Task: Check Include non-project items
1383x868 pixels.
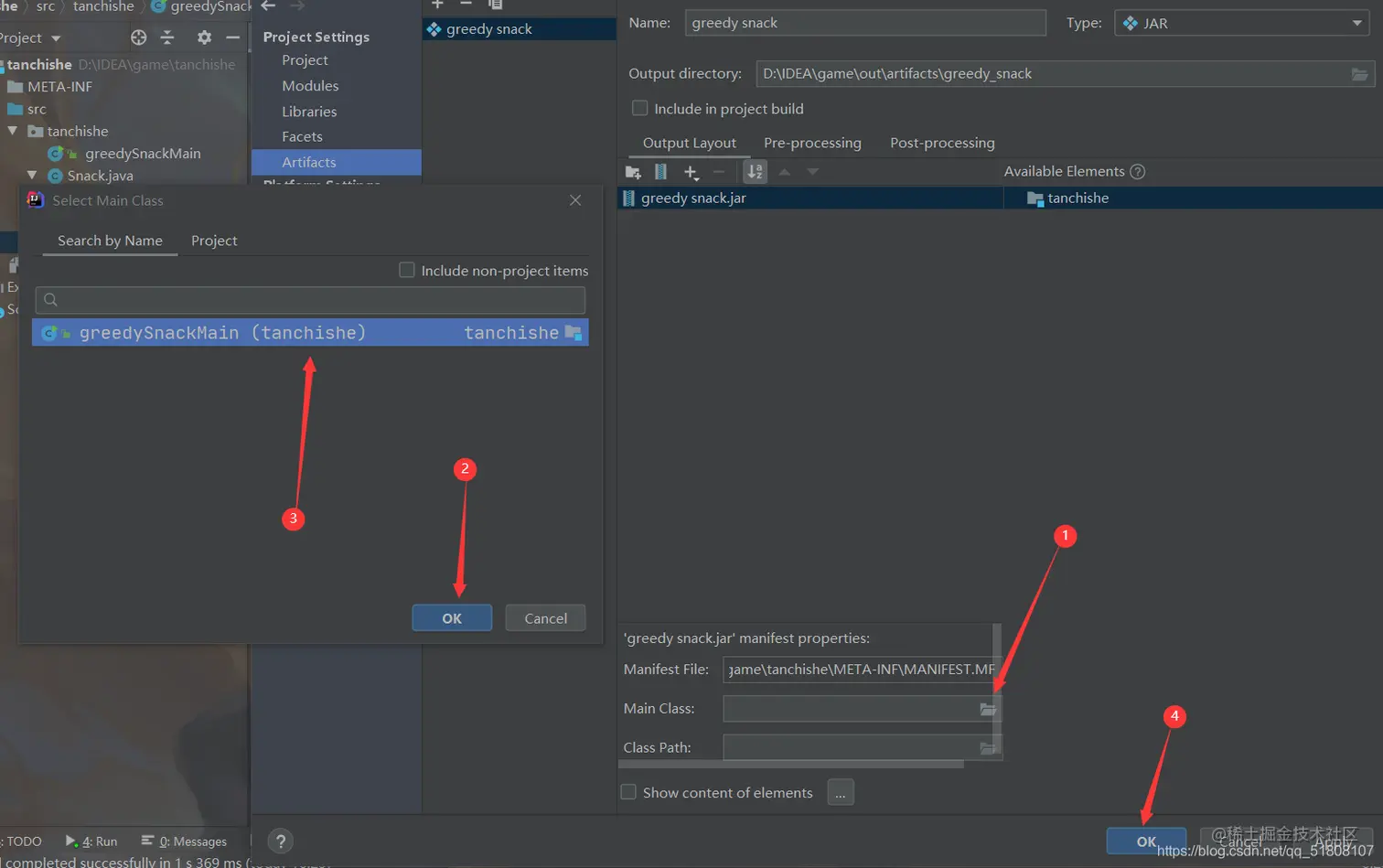Action: (407, 270)
